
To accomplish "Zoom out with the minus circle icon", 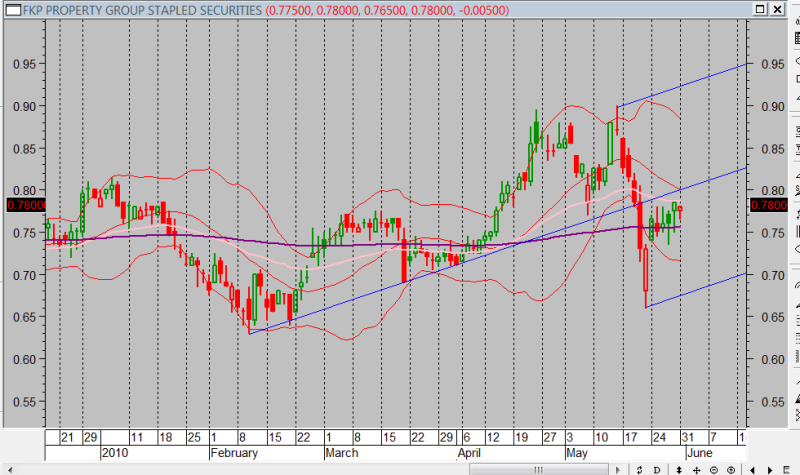I will pyautogui.click(x=714, y=470).
